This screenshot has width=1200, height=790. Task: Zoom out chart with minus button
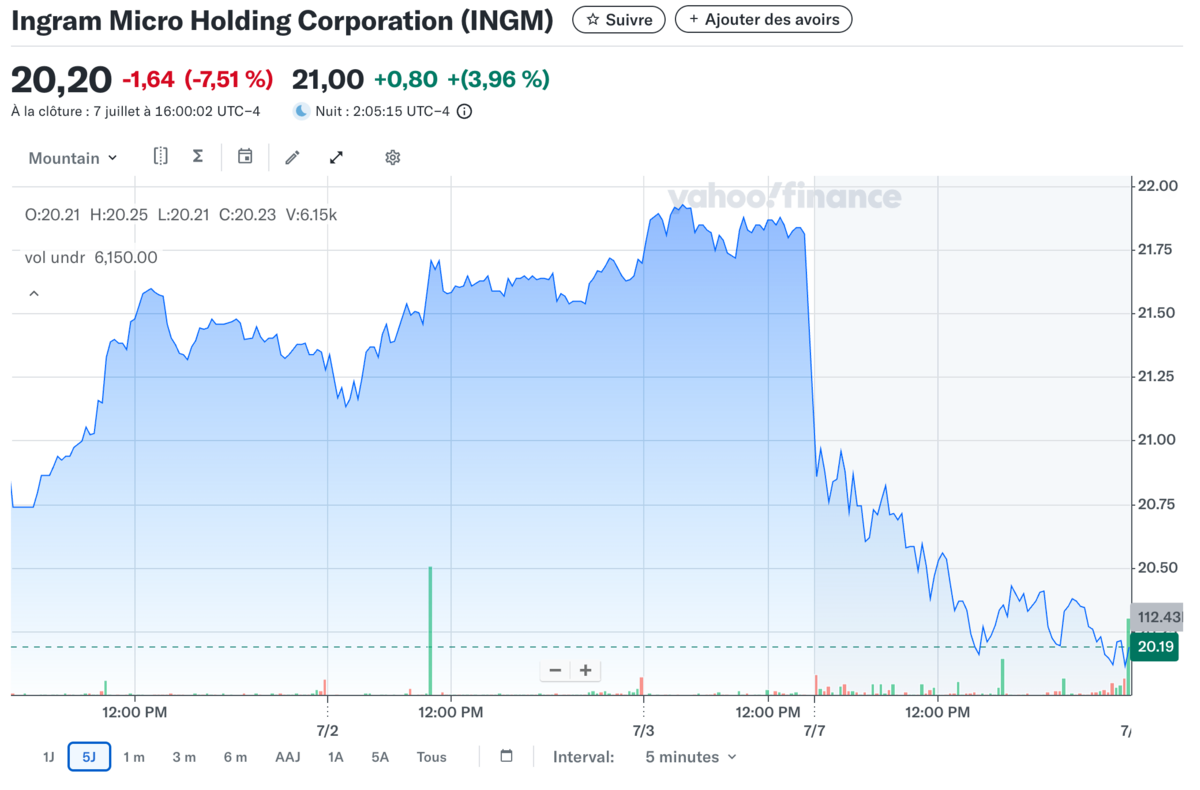(555, 670)
